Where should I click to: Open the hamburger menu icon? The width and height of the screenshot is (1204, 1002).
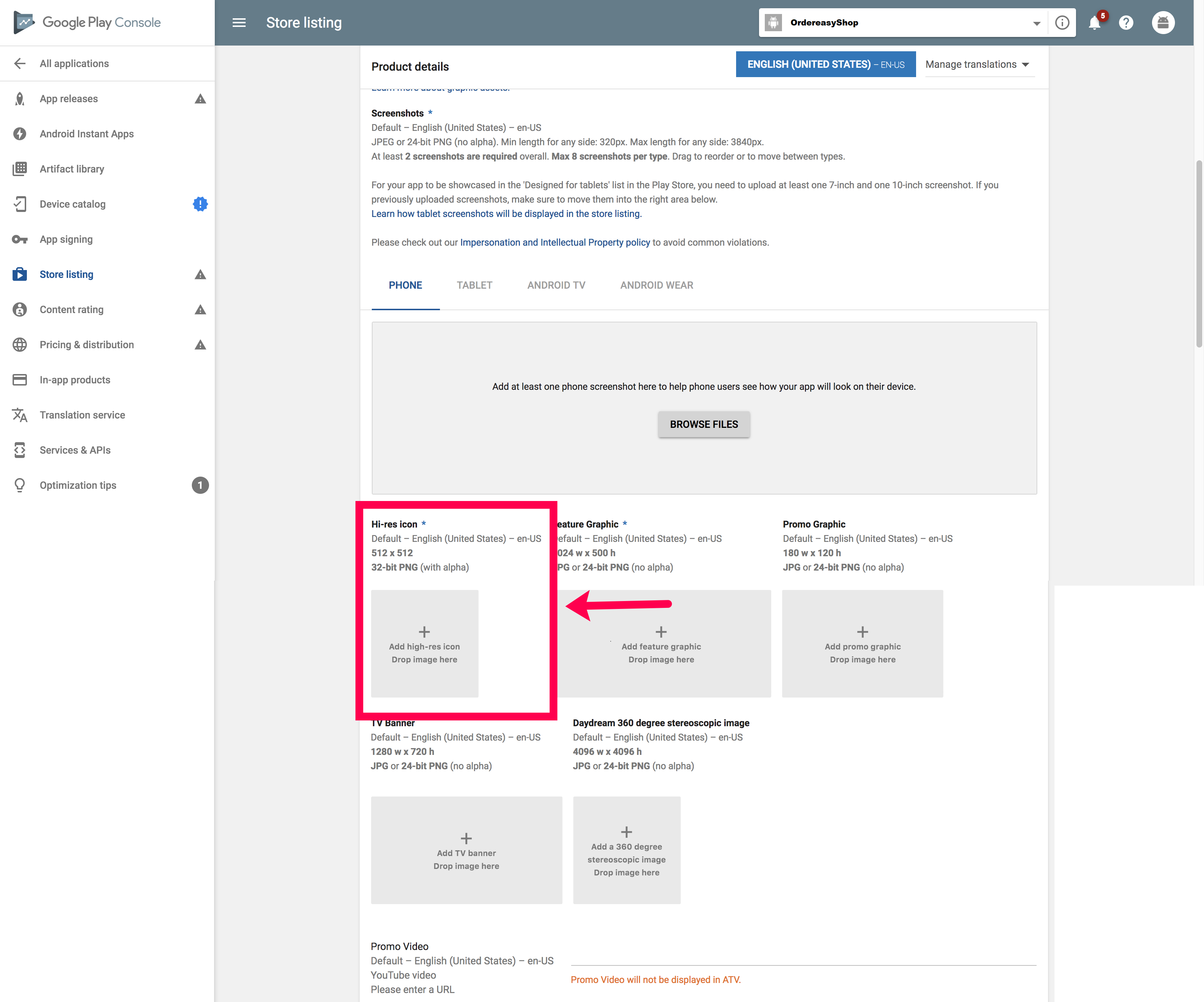(x=238, y=22)
